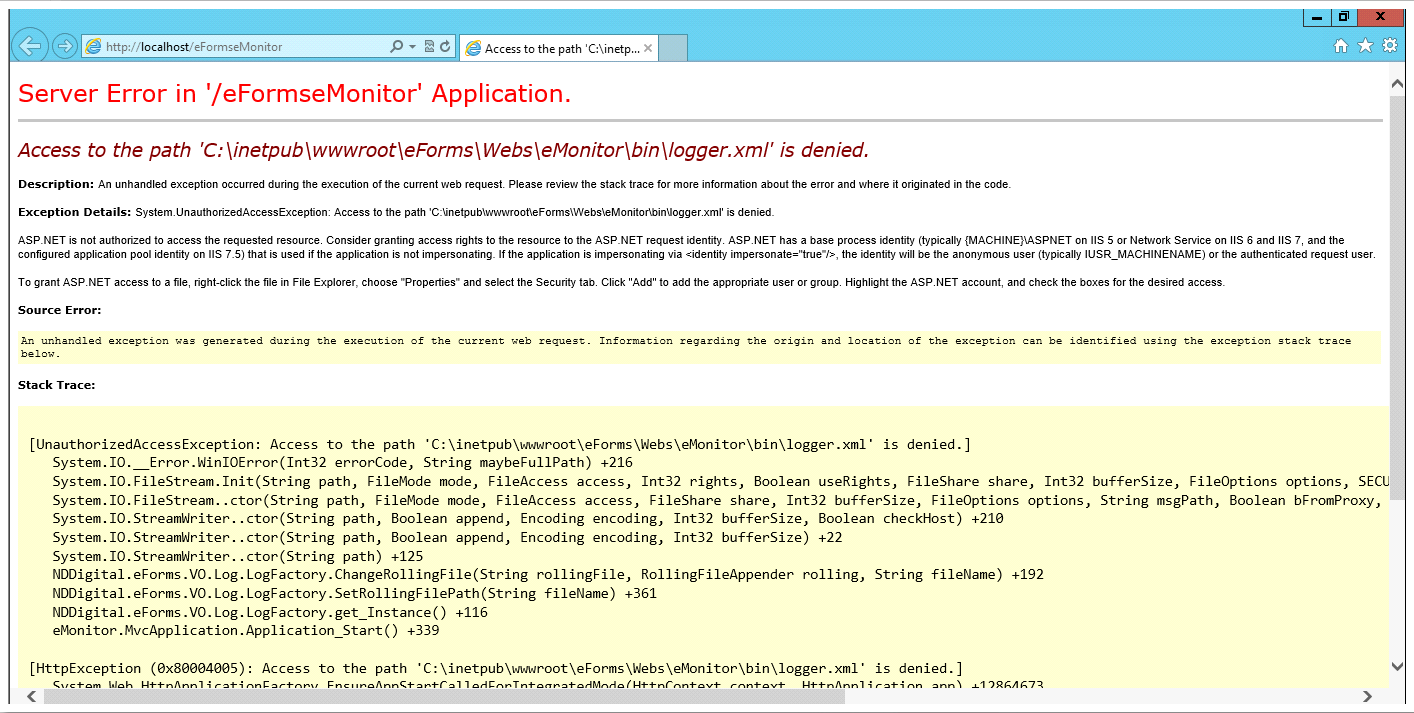The height and width of the screenshot is (713, 1414).
Task: Click the Back navigation arrow
Action: click(x=30, y=46)
